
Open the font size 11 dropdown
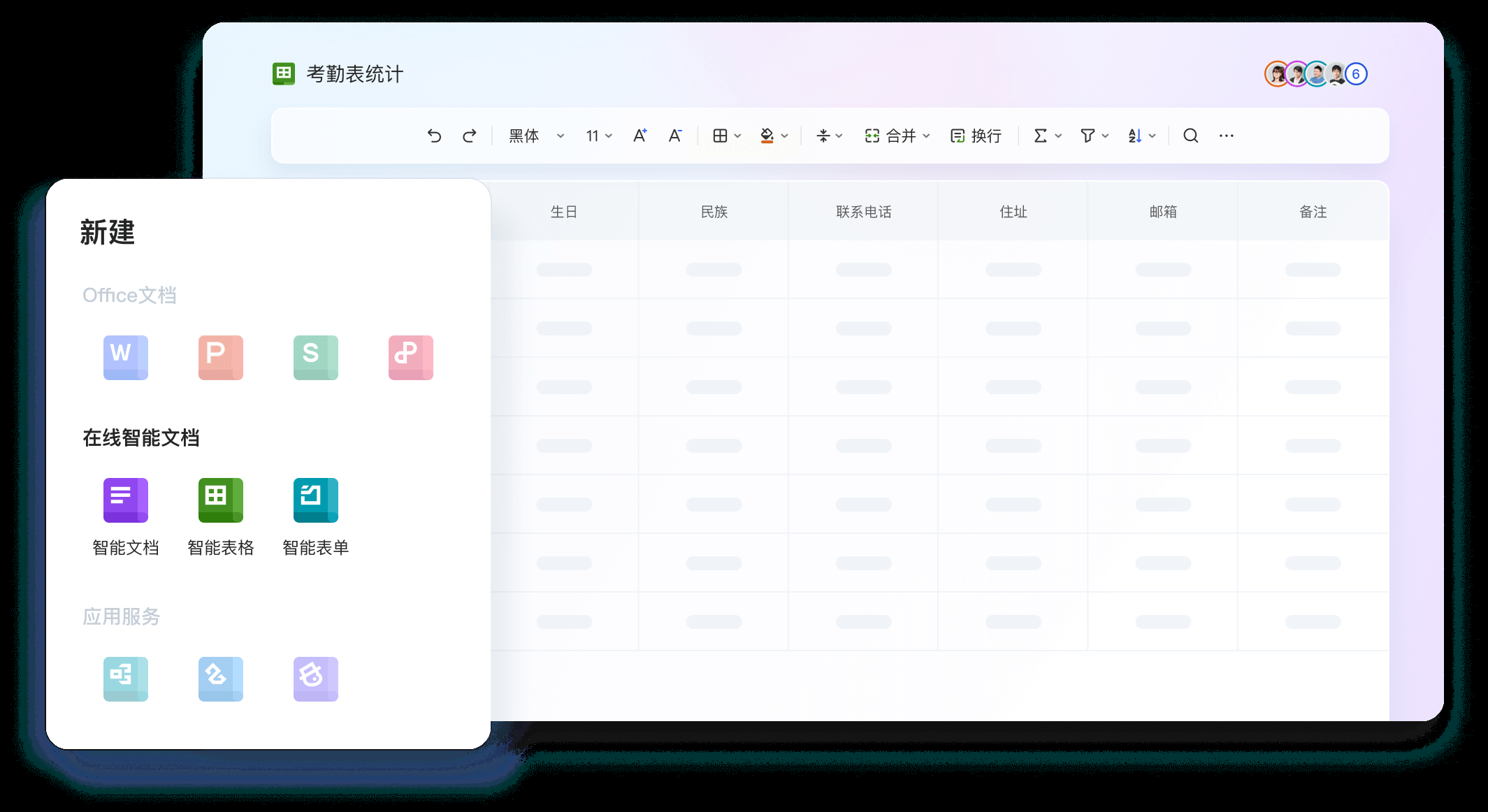click(x=599, y=136)
